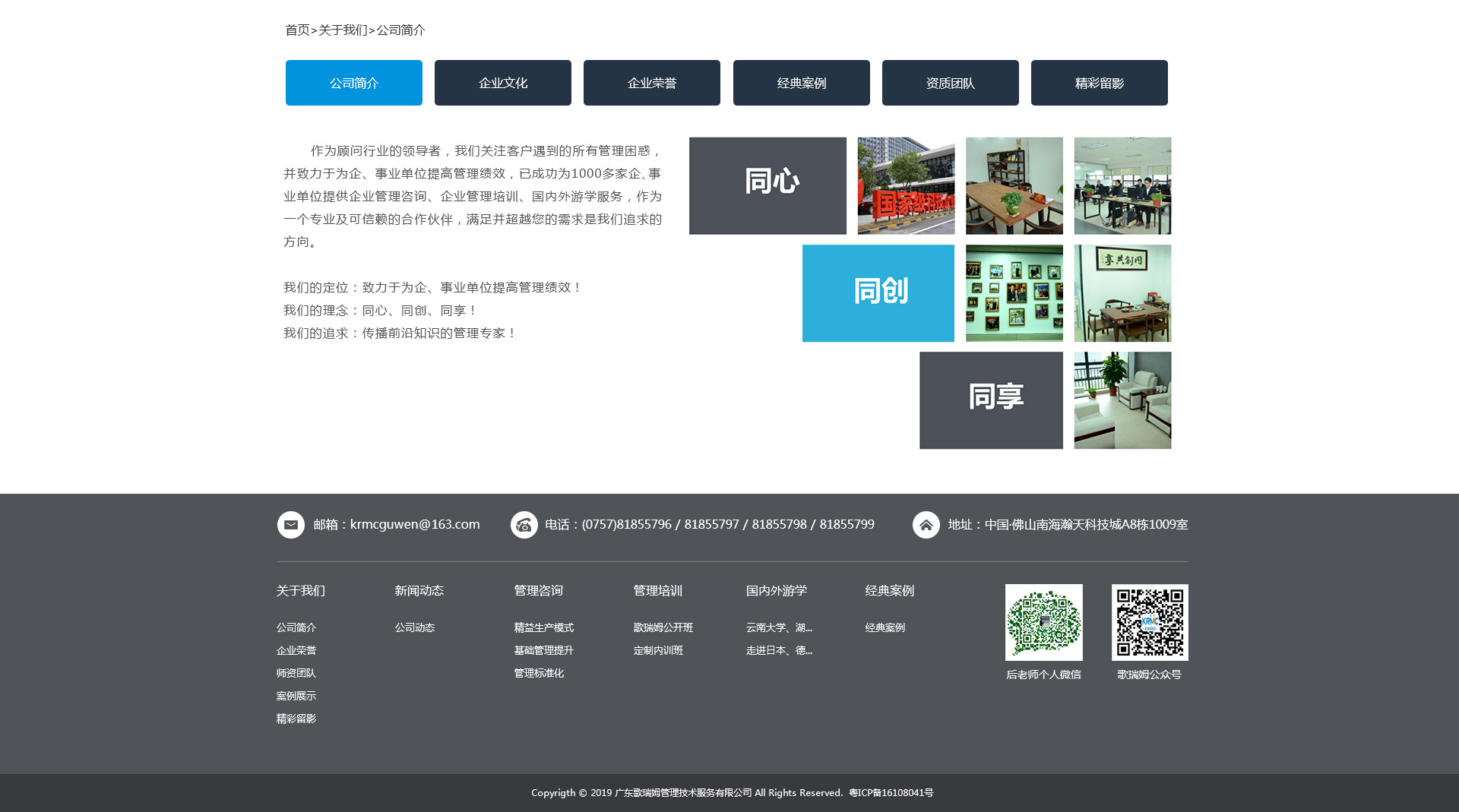
Task: Select the 公司简介 tab
Action: coord(354,83)
